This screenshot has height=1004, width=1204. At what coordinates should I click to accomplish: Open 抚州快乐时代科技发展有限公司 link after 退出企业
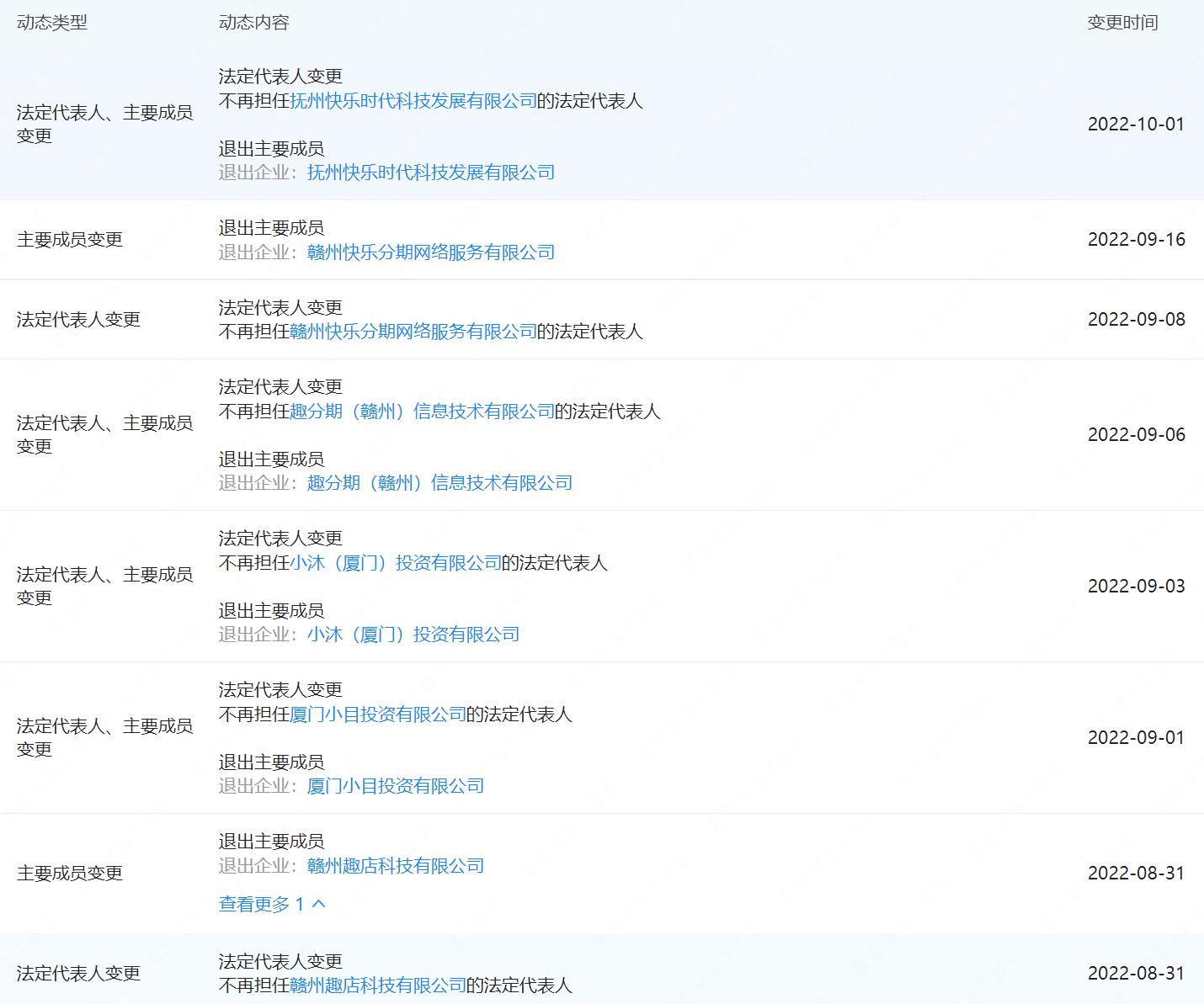tap(431, 173)
